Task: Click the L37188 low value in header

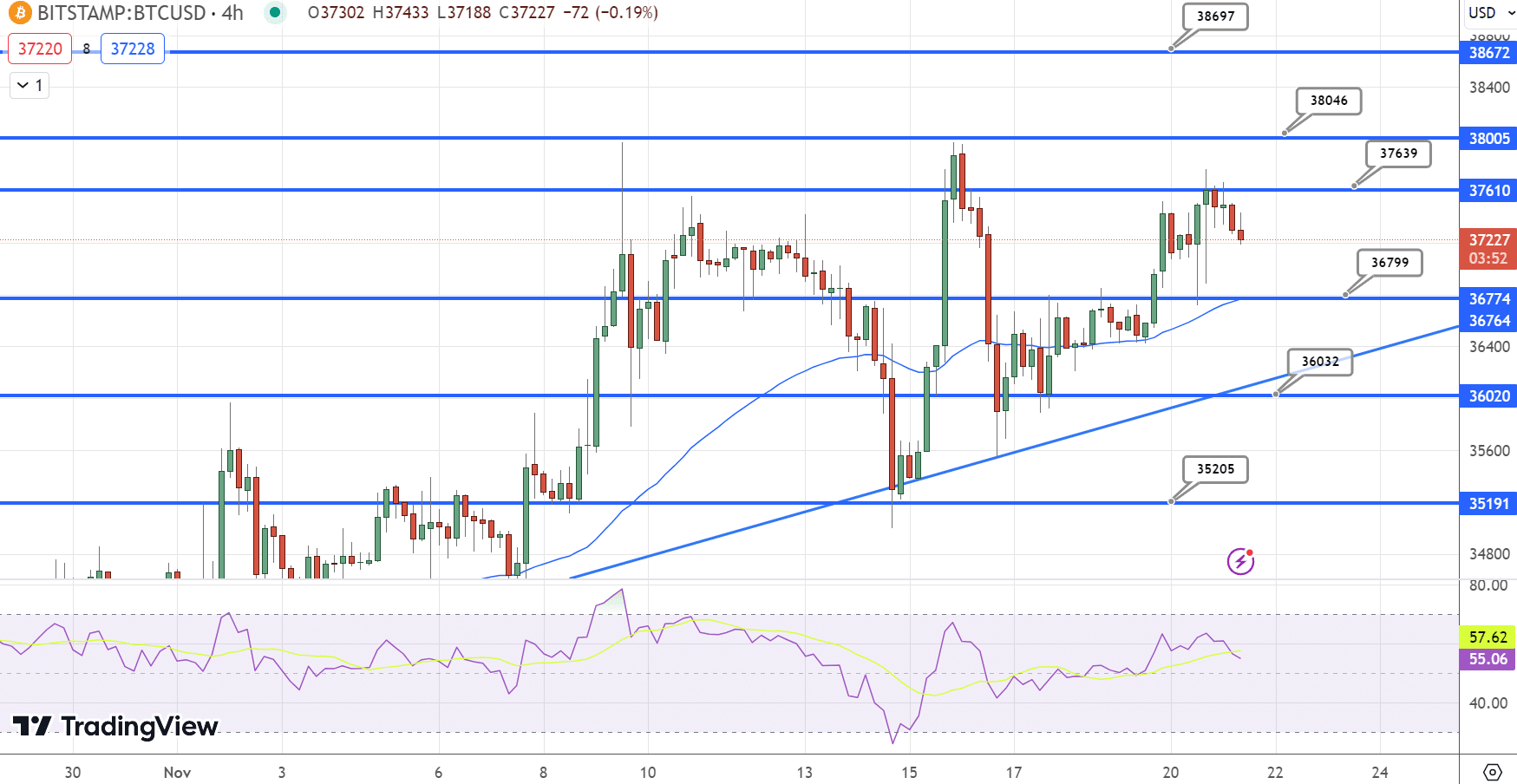Action: (x=464, y=13)
